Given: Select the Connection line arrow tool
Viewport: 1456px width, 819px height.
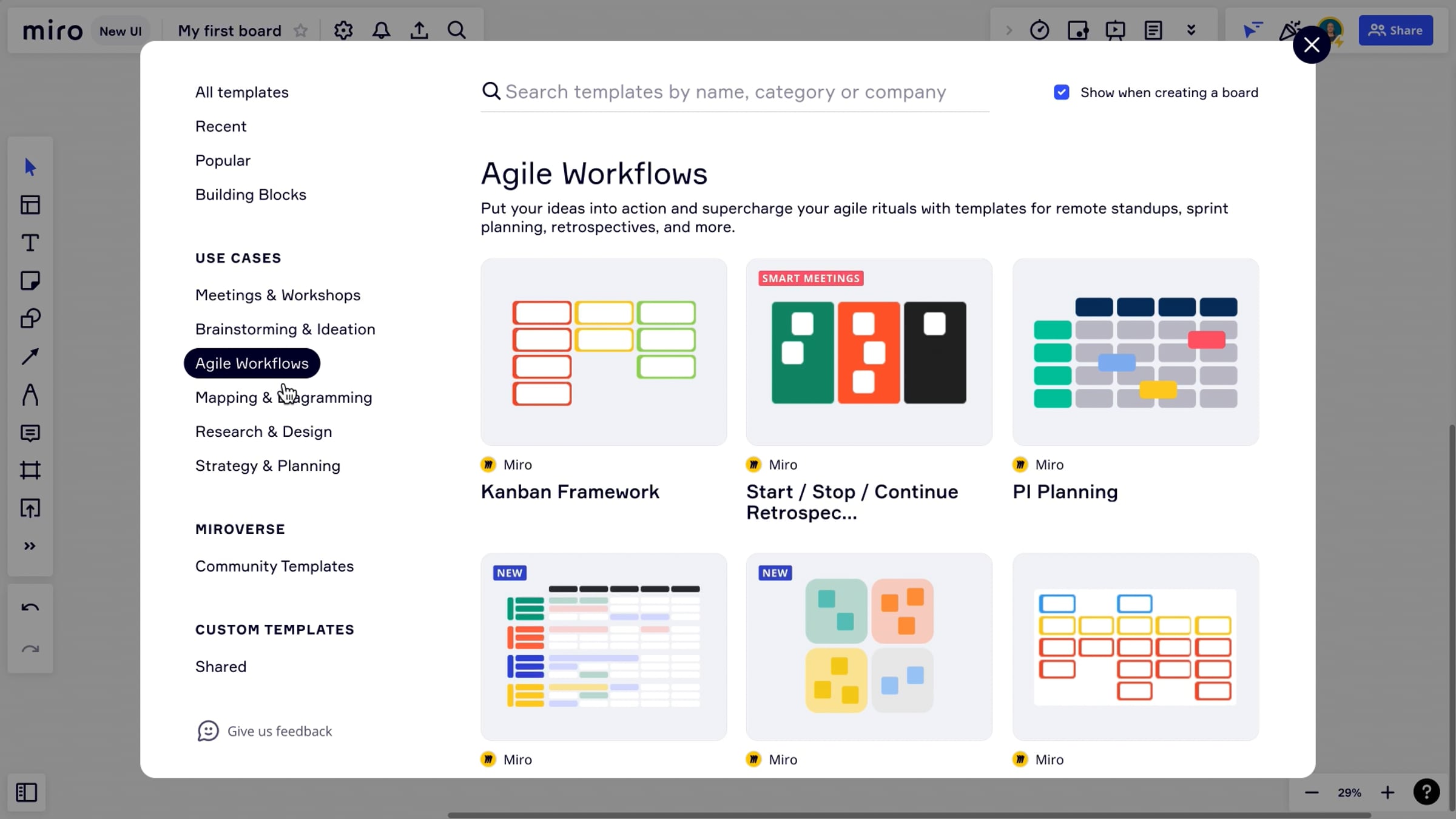Looking at the screenshot, I should point(30,357).
